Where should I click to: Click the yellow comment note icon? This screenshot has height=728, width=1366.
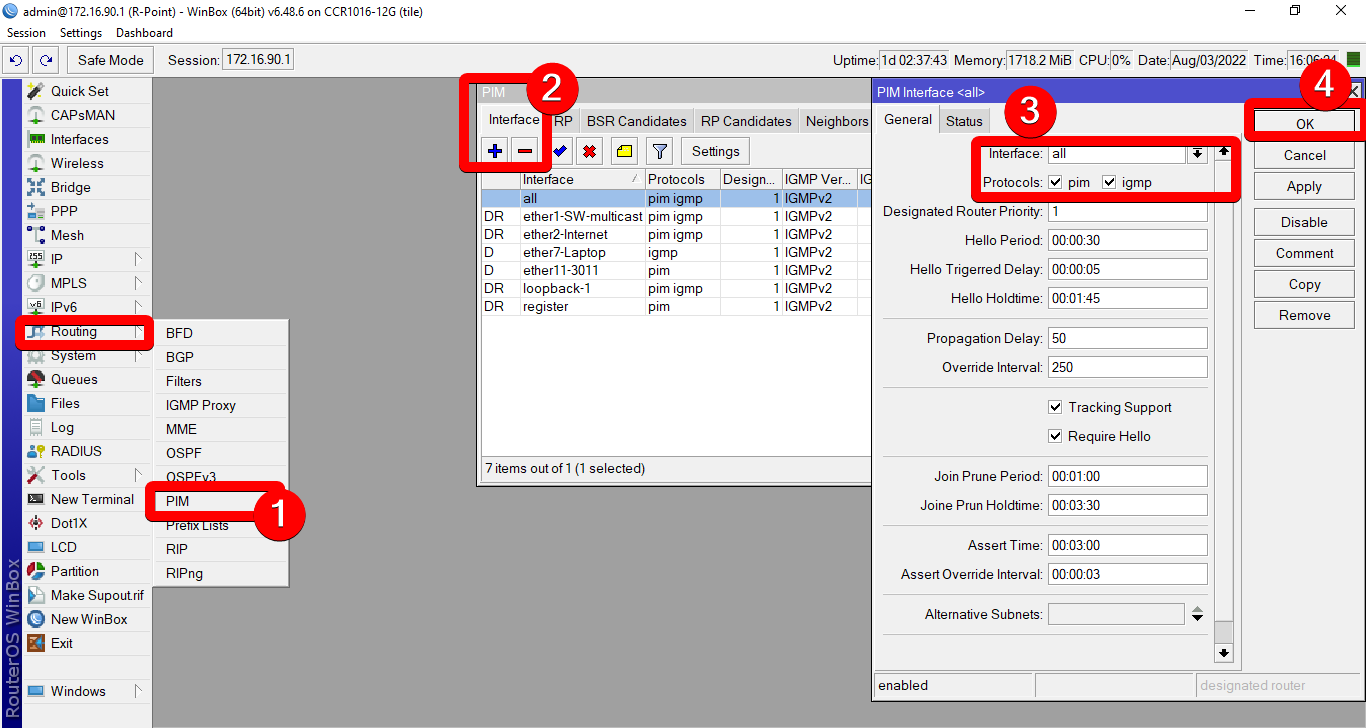tap(625, 151)
